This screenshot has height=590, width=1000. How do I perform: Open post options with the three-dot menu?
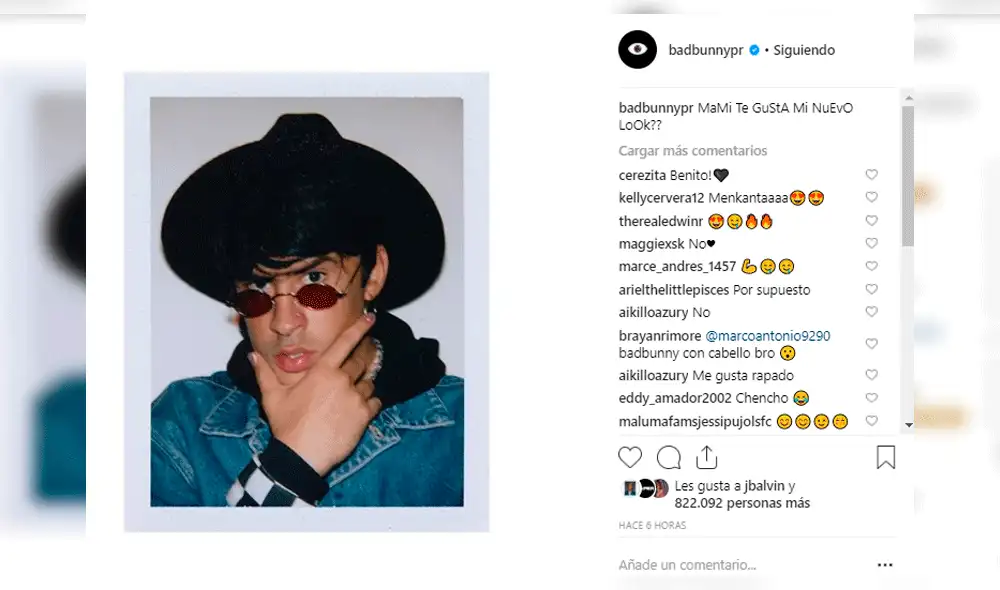coord(885,564)
